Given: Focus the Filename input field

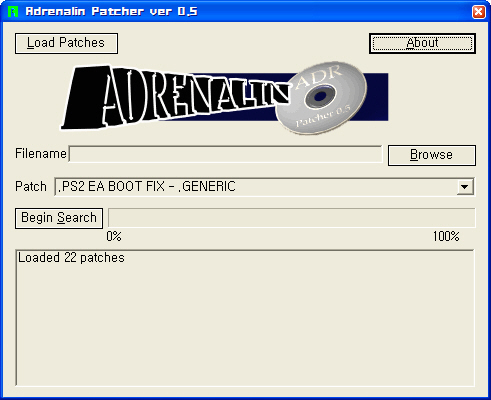Looking at the screenshot, I should [x=225, y=154].
